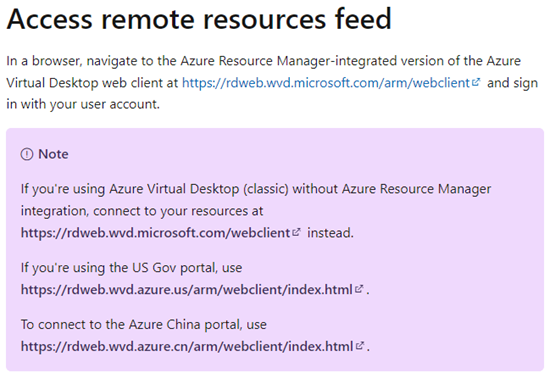
Task: Open the Azure China rdweb.wvd.azure.cn link
Action: pos(187,346)
